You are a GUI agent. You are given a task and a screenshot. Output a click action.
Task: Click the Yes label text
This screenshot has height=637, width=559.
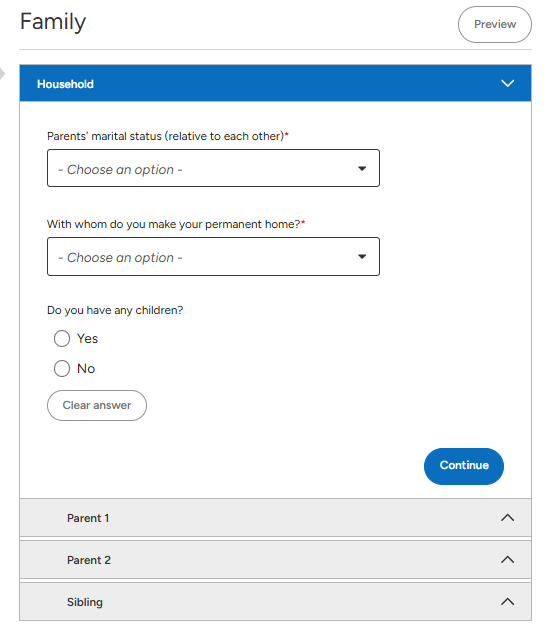[x=87, y=338]
